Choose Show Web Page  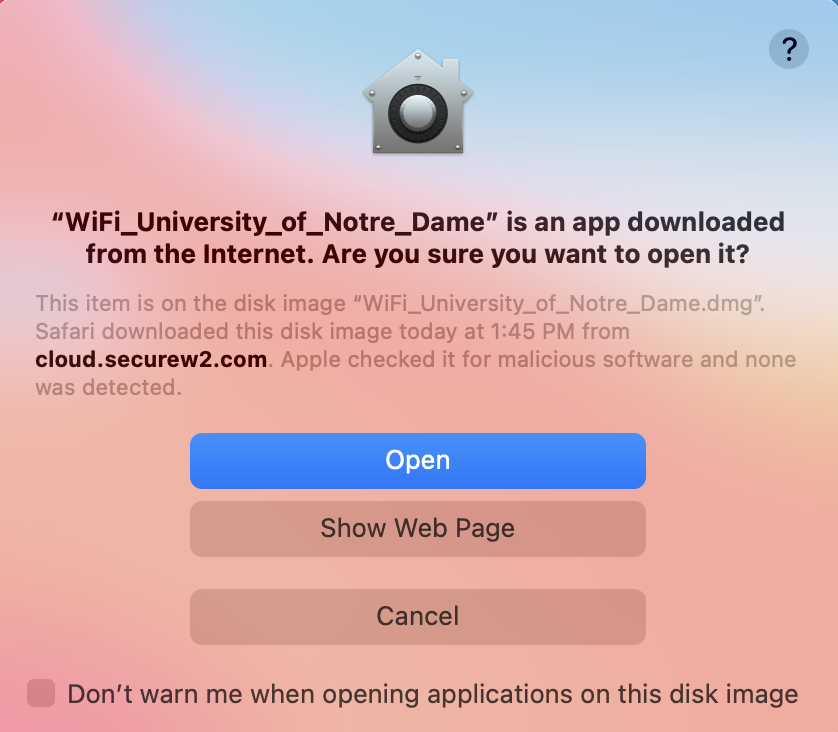(418, 528)
